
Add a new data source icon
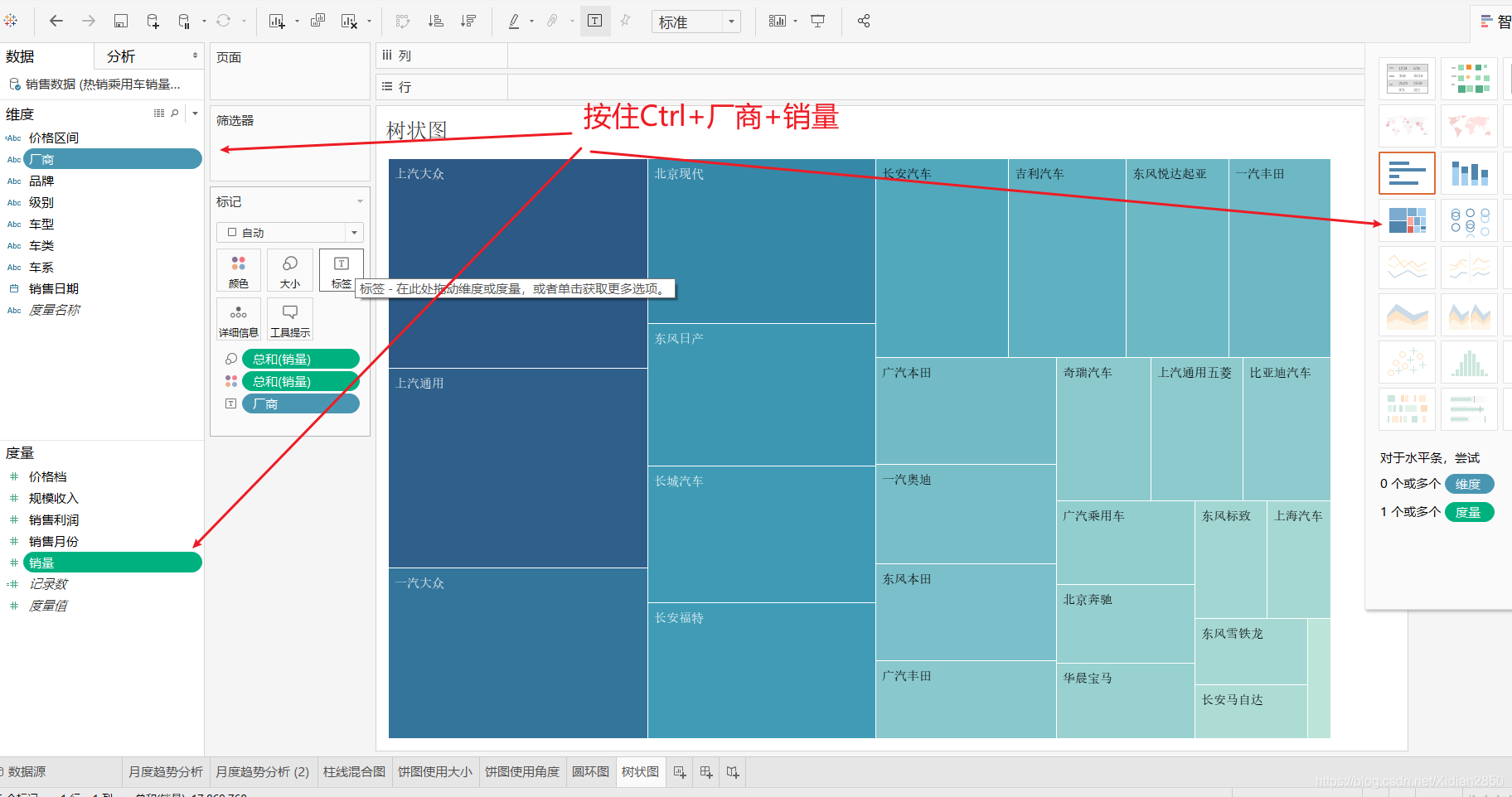[153, 21]
